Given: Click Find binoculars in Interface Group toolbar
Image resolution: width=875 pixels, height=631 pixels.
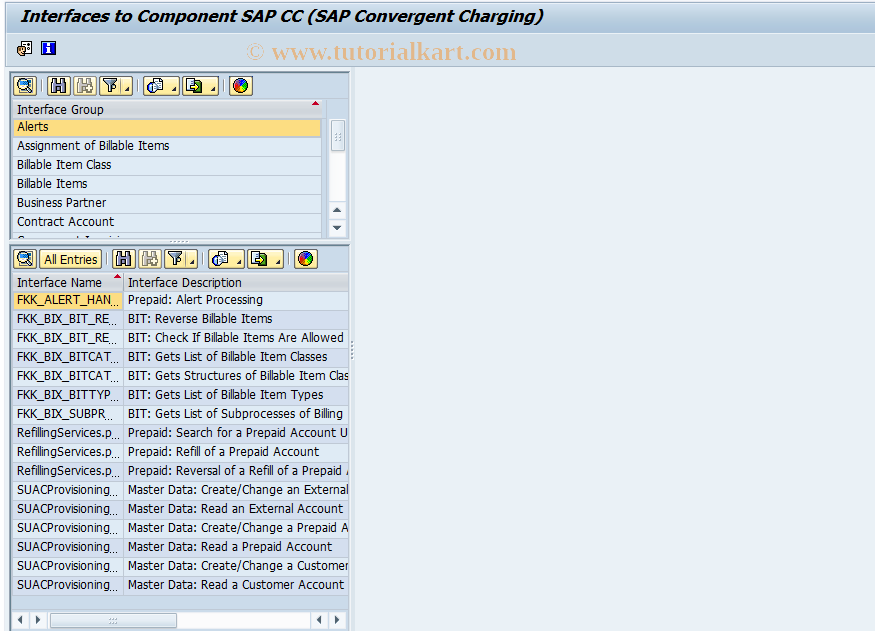Looking at the screenshot, I should 58,86.
